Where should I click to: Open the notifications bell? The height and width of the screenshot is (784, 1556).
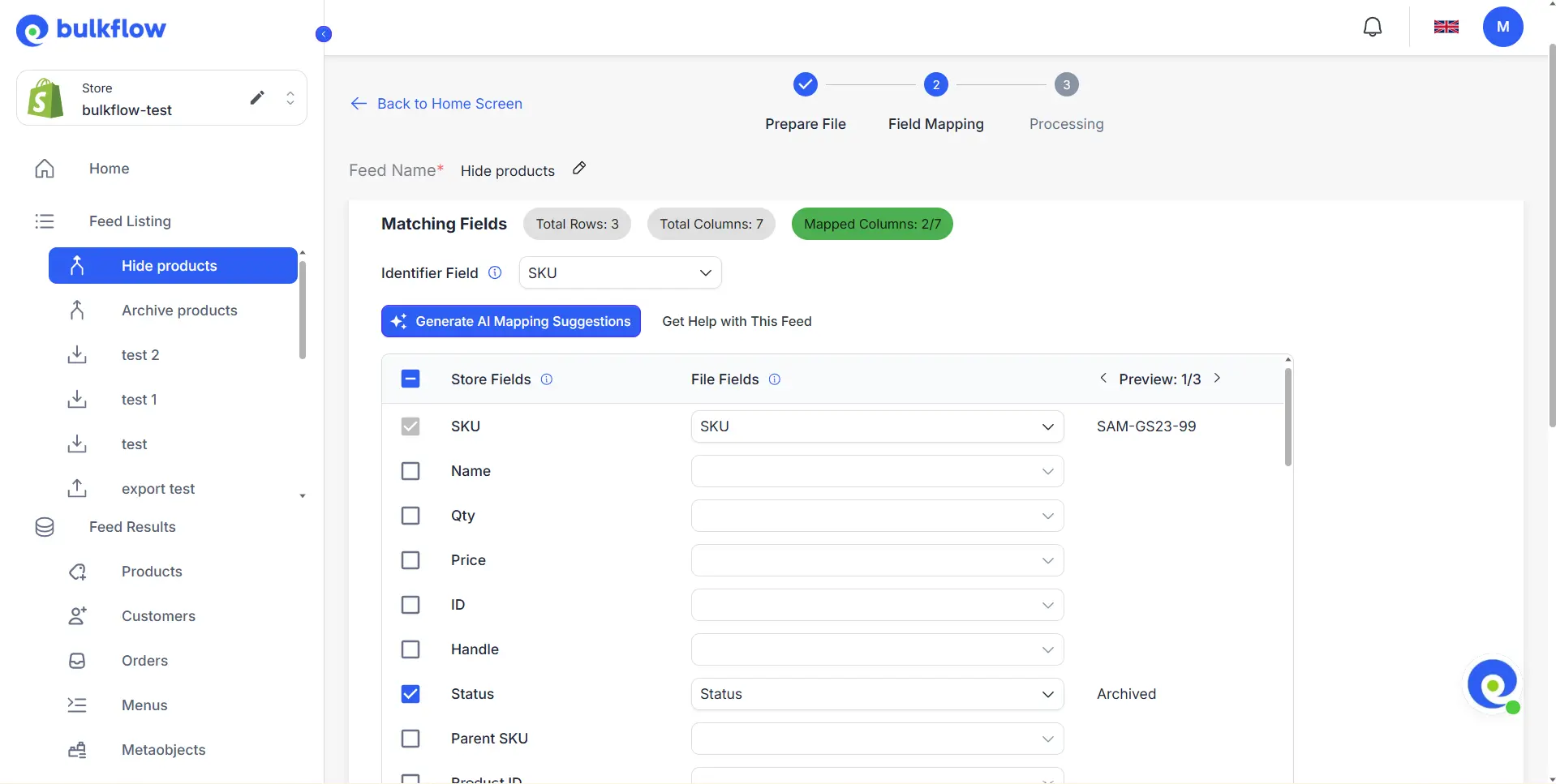pyautogui.click(x=1373, y=26)
